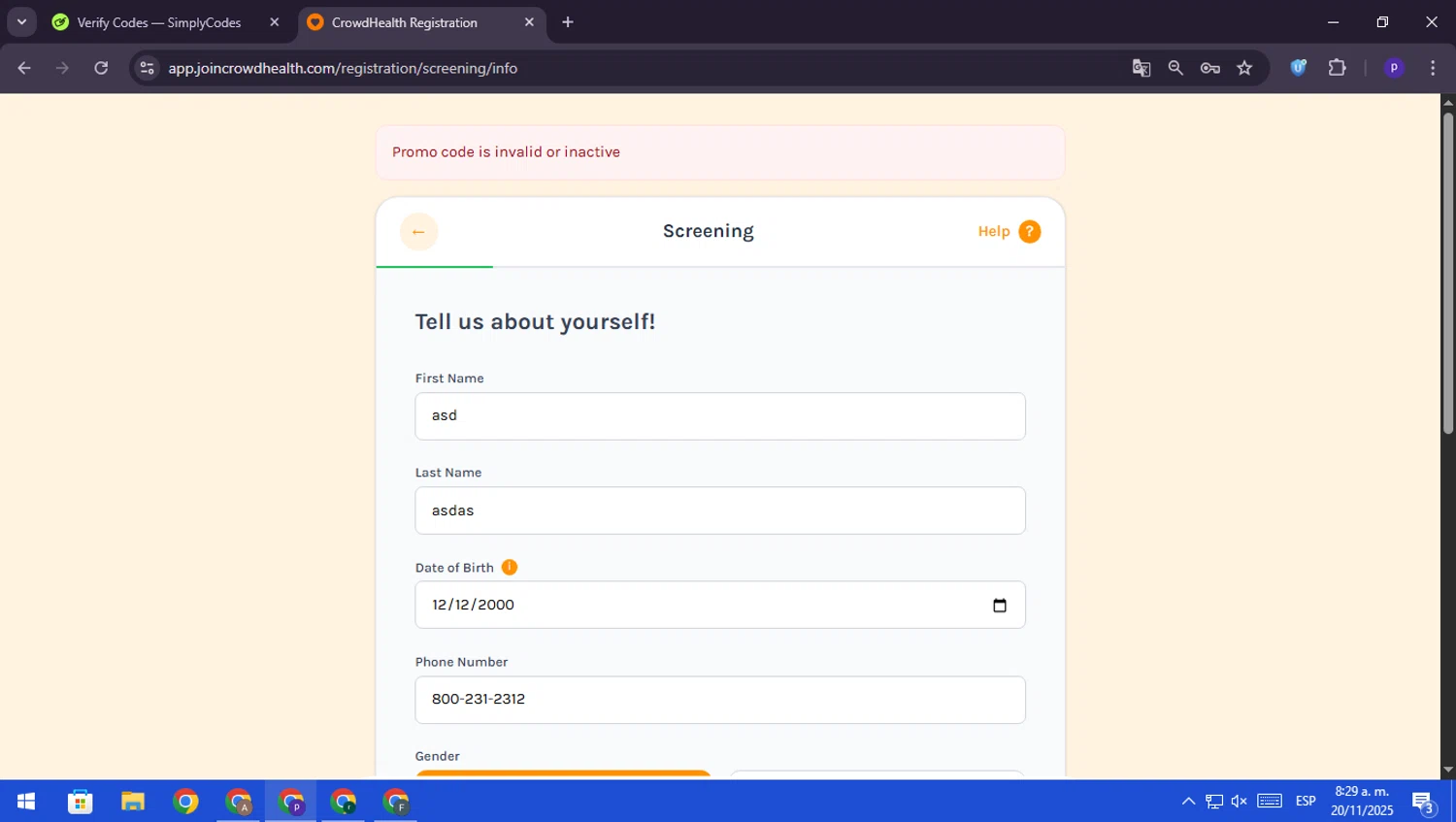Click the Date of Birth field
1456x822 pixels.
pos(720,605)
